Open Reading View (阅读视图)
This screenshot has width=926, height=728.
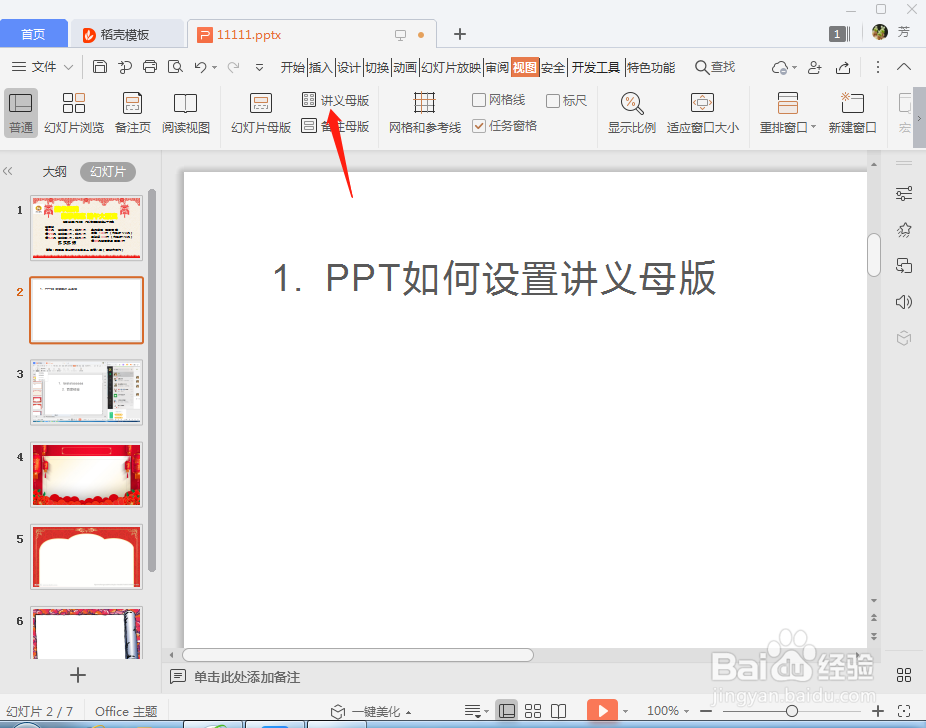pos(185,113)
